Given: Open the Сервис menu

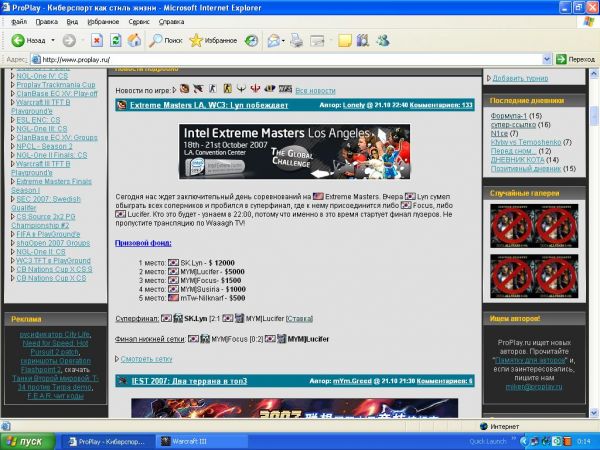Looking at the screenshot, I should pyautogui.click(x=139, y=22).
